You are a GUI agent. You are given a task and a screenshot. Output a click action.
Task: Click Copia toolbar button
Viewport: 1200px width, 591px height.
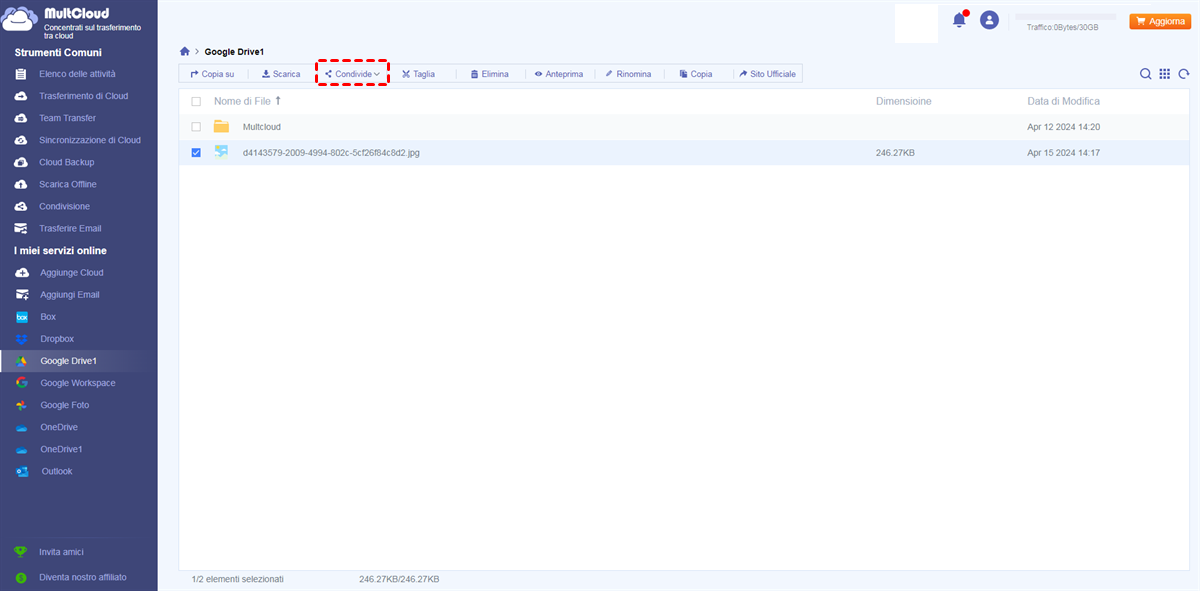696,74
